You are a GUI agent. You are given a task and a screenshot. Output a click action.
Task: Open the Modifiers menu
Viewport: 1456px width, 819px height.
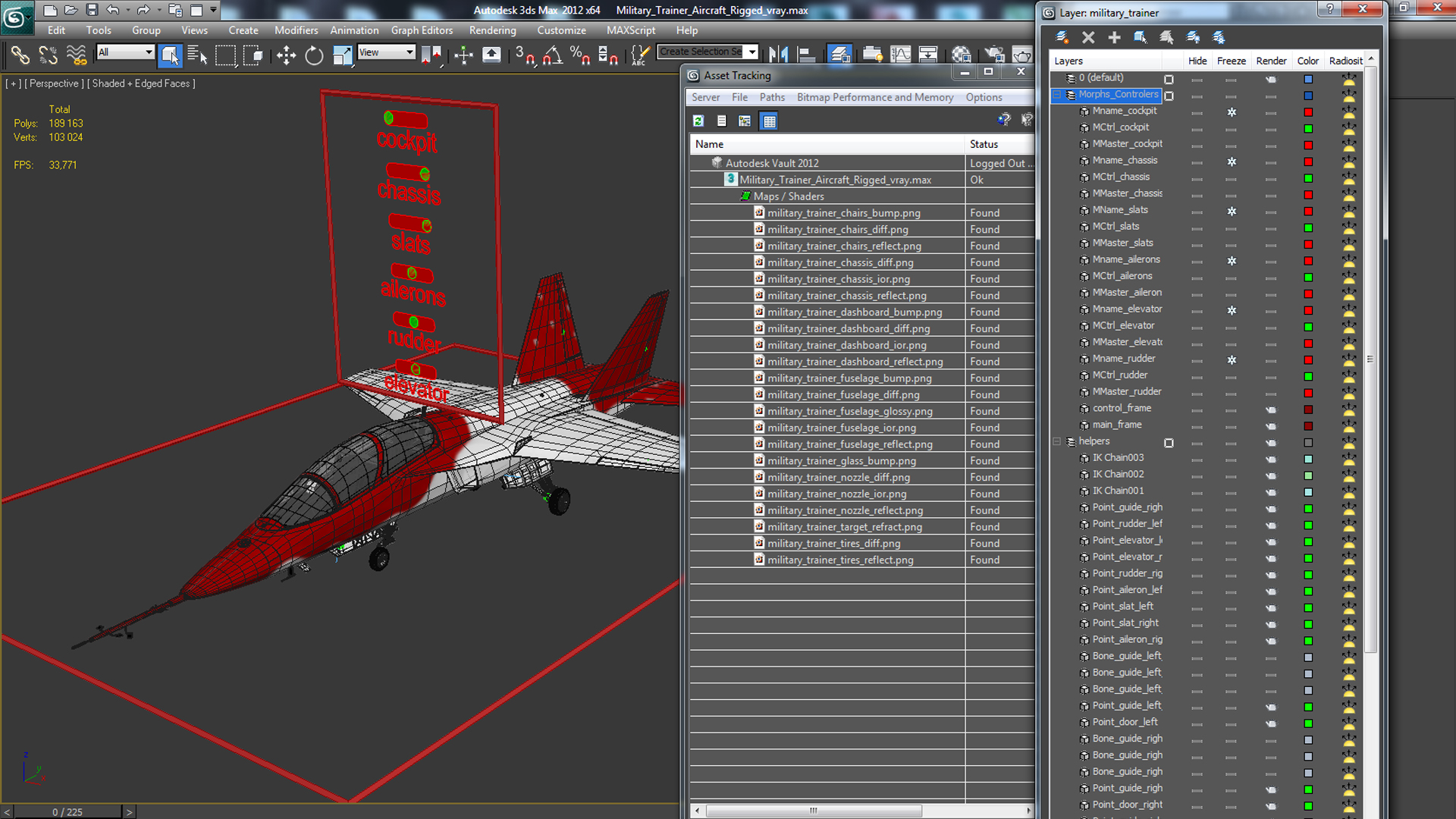[x=296, y=30]
